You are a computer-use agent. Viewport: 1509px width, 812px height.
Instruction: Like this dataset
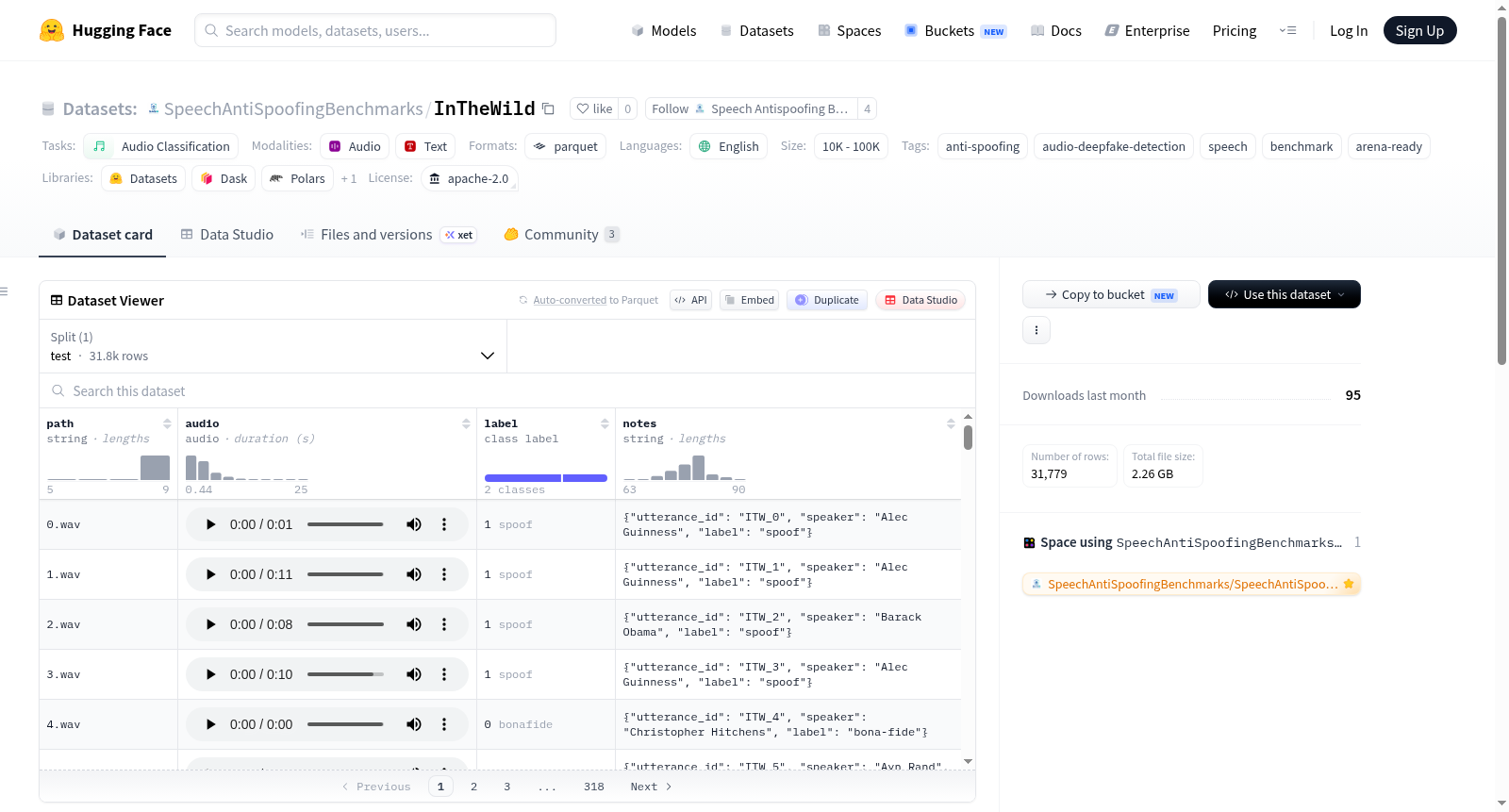(x=594, y=108)
